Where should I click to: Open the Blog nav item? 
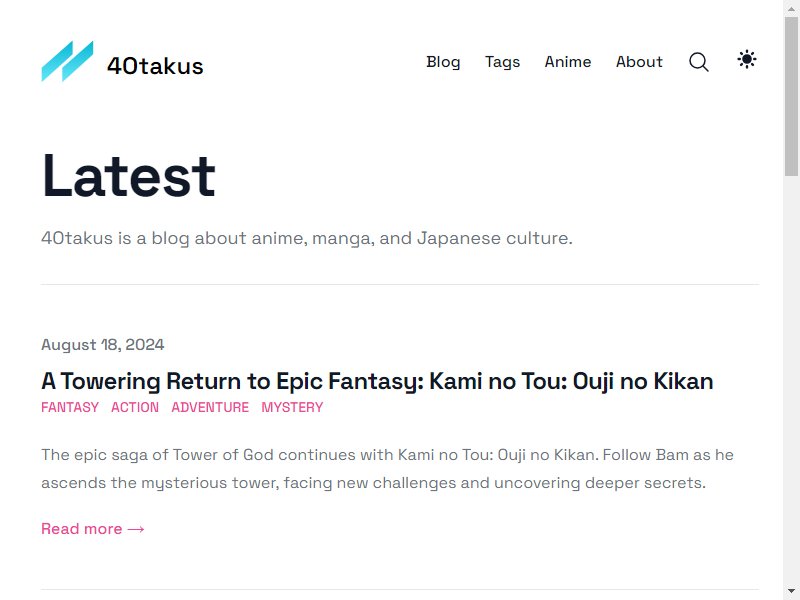click(x=443, y=62)
